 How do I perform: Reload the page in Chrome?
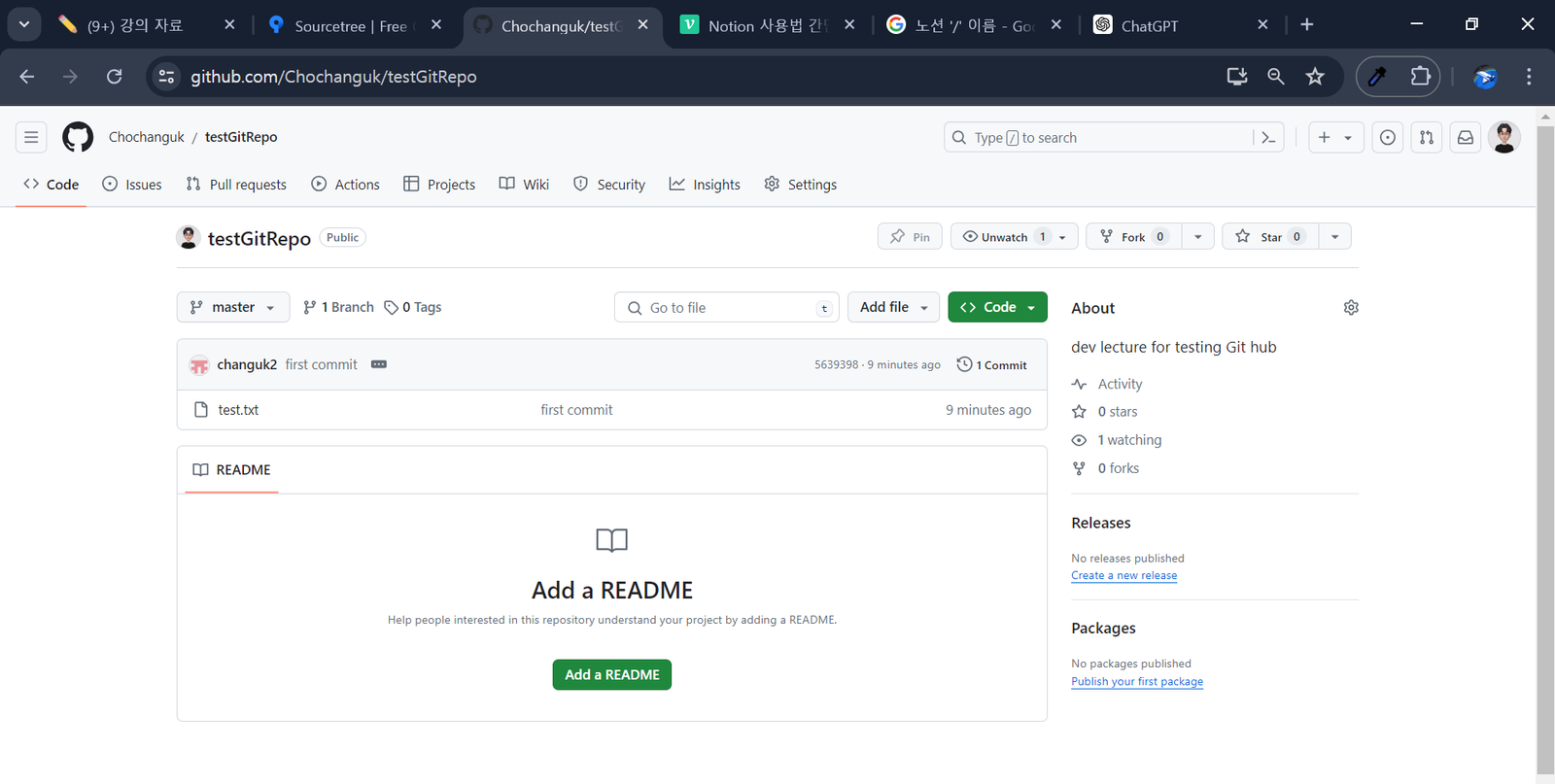pos(115,77)
